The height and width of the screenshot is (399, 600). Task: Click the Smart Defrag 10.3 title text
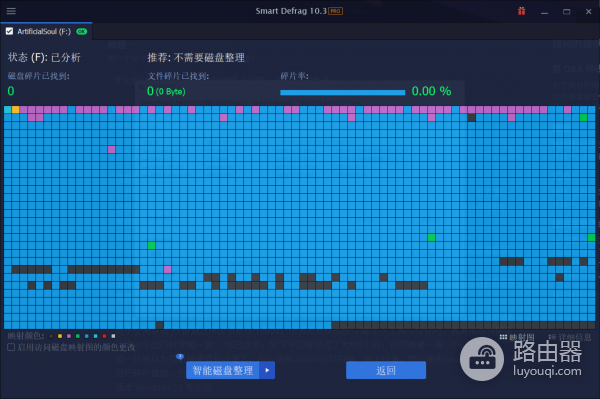tap(291, 11)
